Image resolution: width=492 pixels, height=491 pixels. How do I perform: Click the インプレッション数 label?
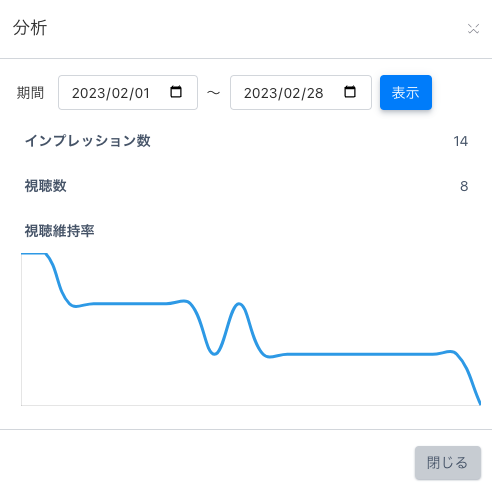click(88, 141)
